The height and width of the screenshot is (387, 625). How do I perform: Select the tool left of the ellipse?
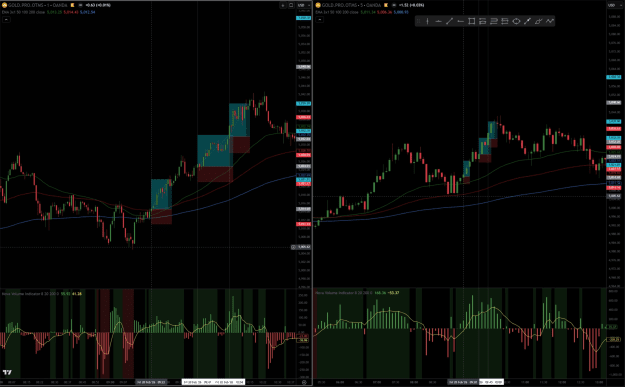[505, 22]
